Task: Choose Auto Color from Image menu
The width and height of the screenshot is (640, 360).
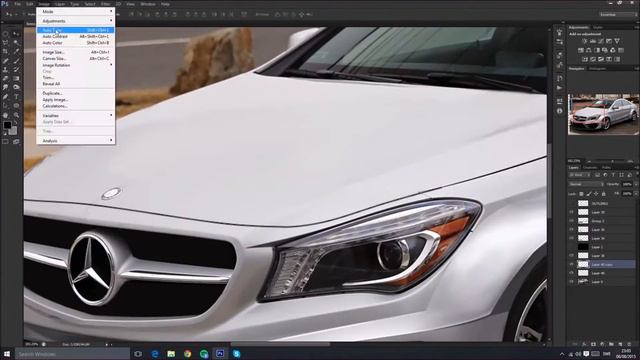Action: (x=76, y=43)
